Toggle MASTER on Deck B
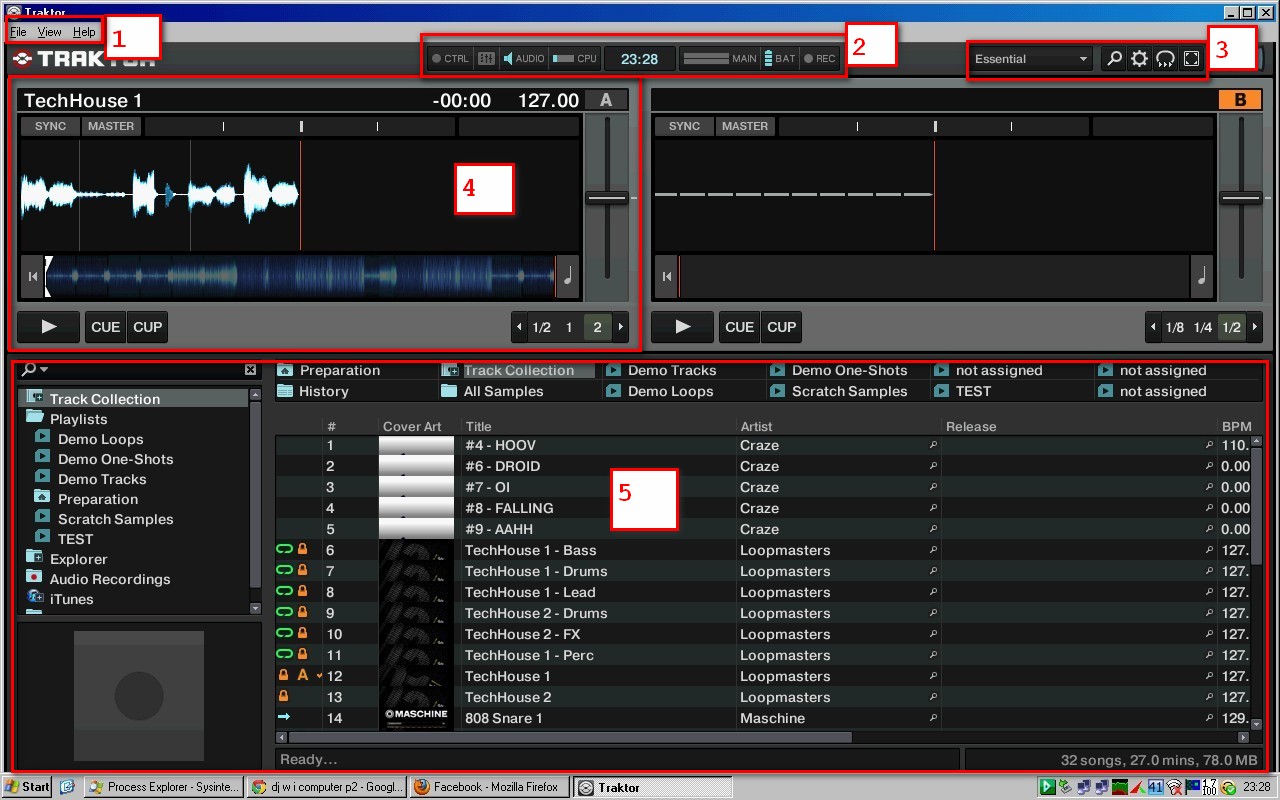 point(745,126)
